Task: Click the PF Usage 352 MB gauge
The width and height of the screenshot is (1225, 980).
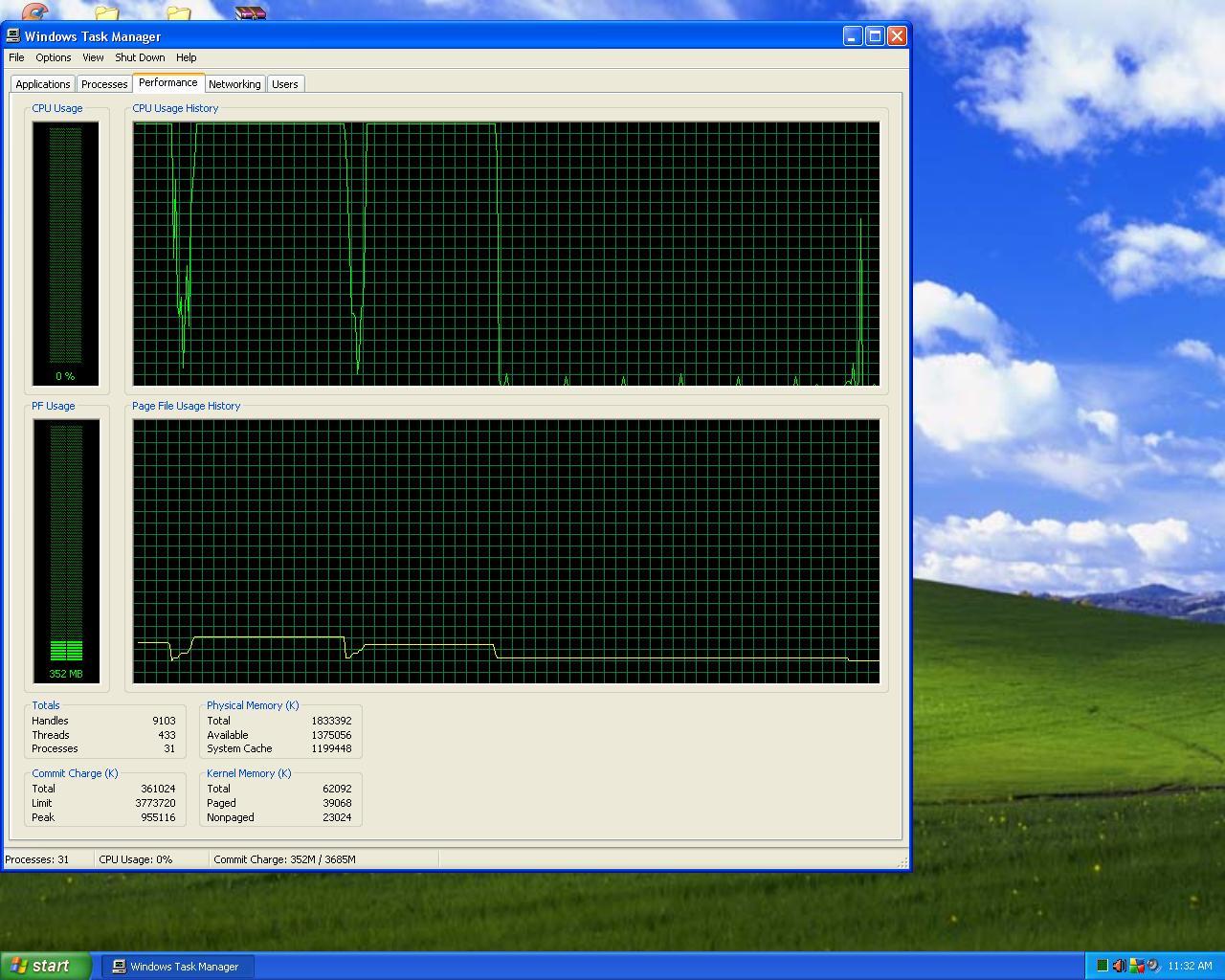Action: click(x=65, y=551)
